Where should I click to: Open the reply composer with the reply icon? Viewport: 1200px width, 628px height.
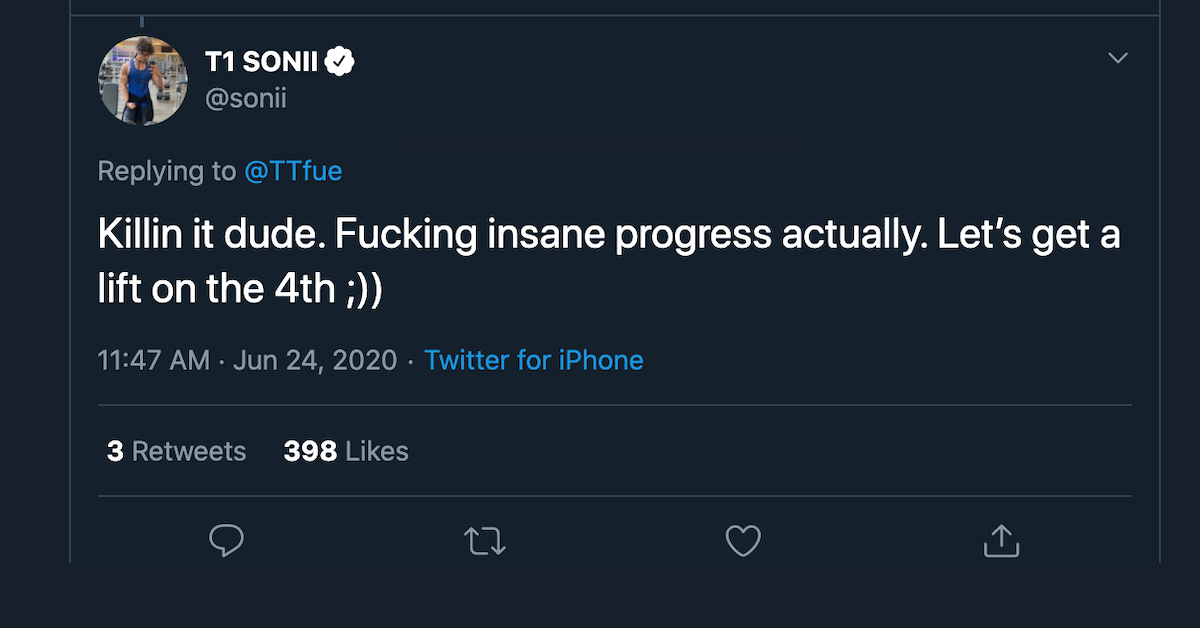click(226, 540)
